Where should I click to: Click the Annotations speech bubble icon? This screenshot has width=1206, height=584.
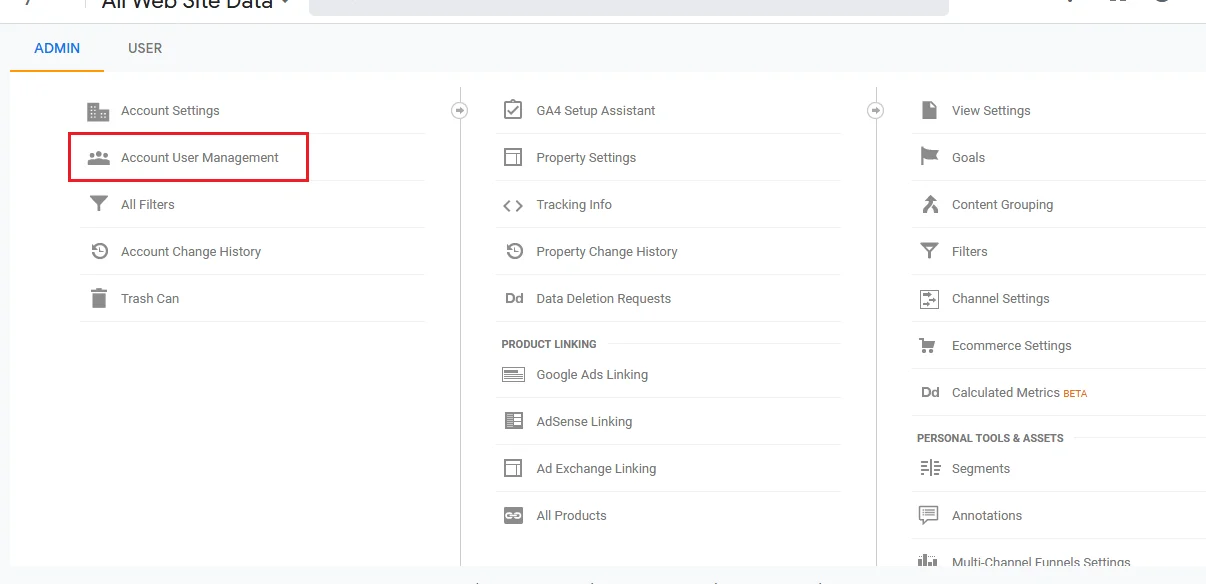929,516
